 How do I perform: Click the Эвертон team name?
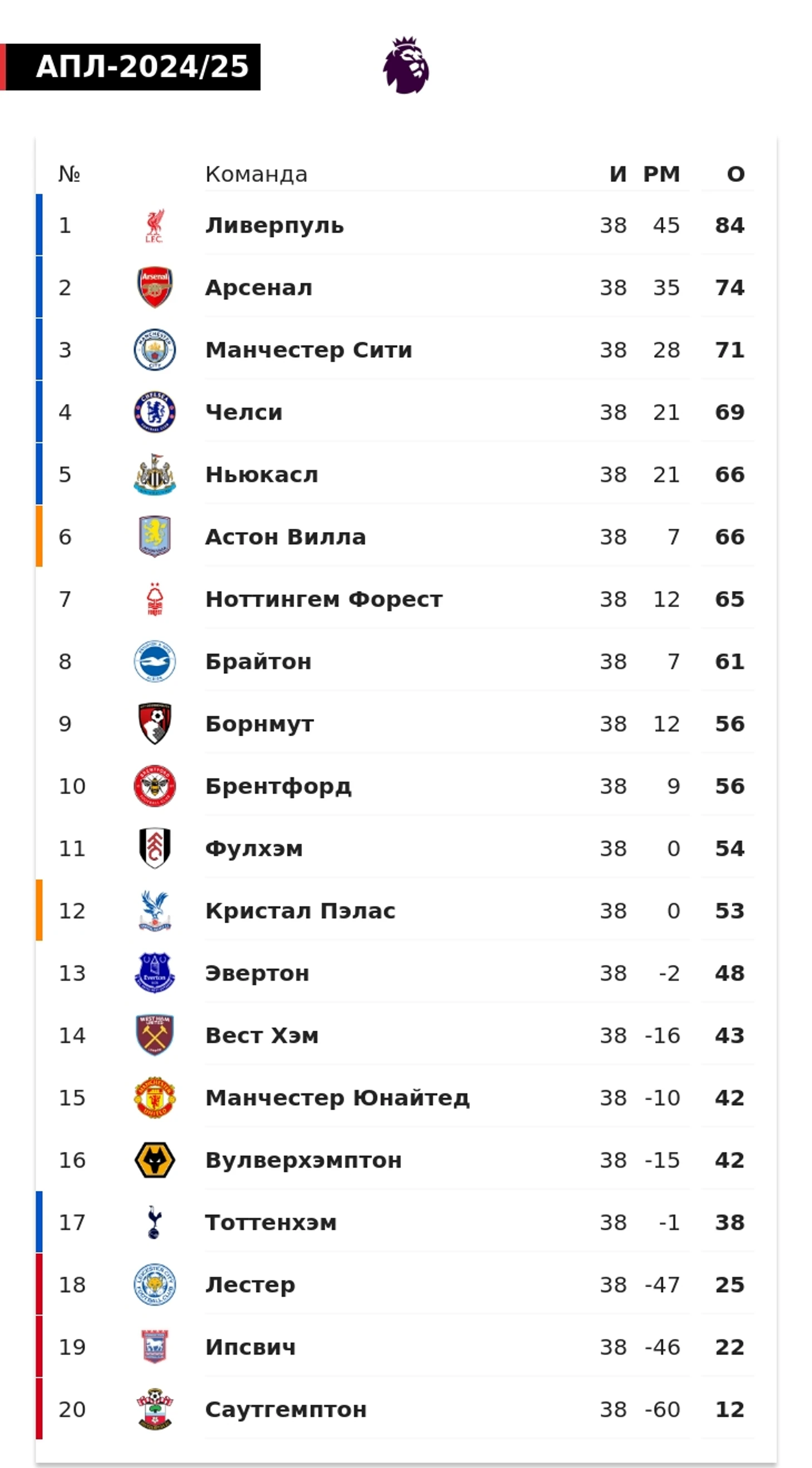pos(258,973)
